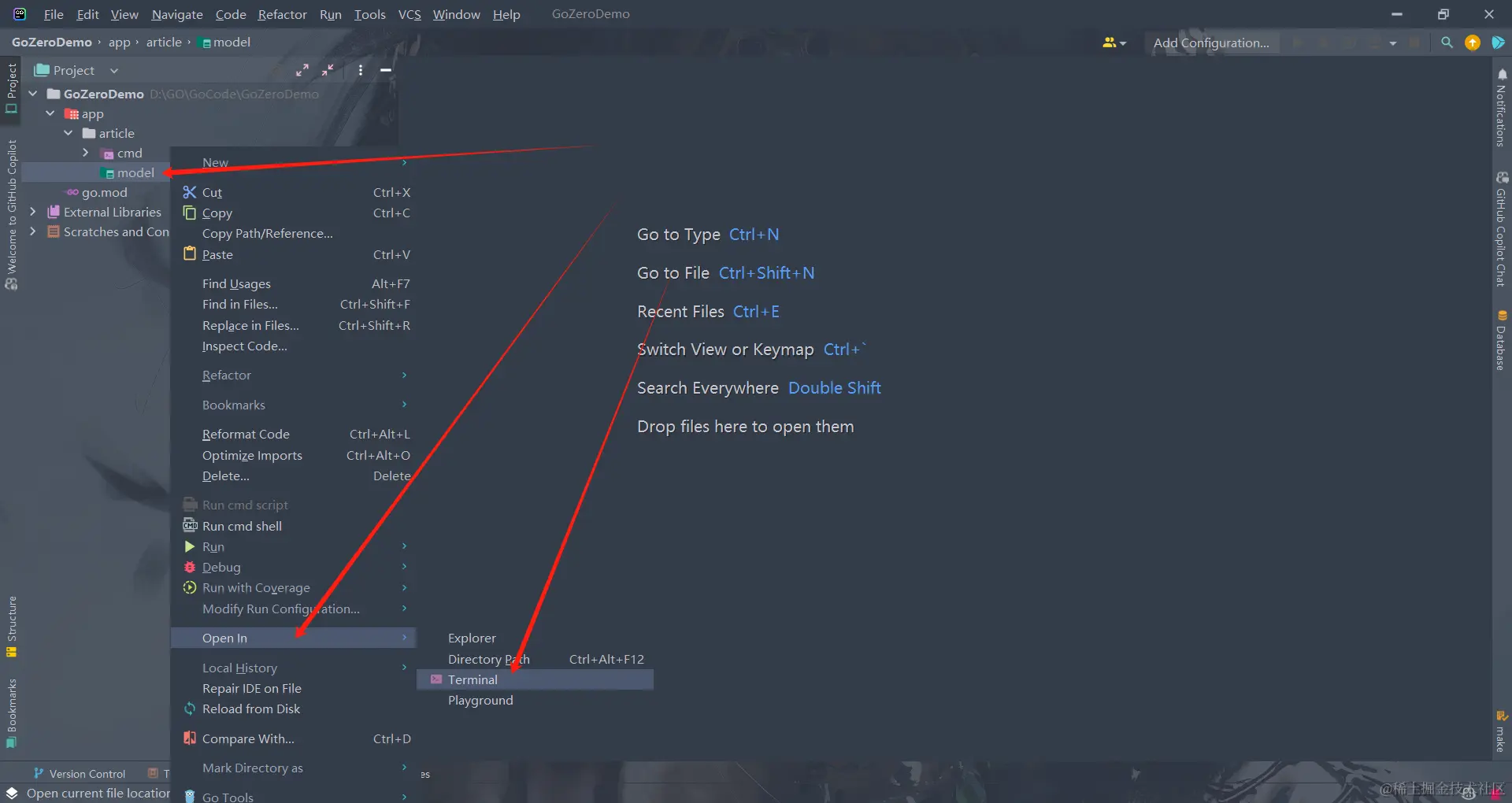Image resolution: width=1512 pixels, height=803 pixels.
Task: Click the app breadcrumb segment
Action: 120,42
